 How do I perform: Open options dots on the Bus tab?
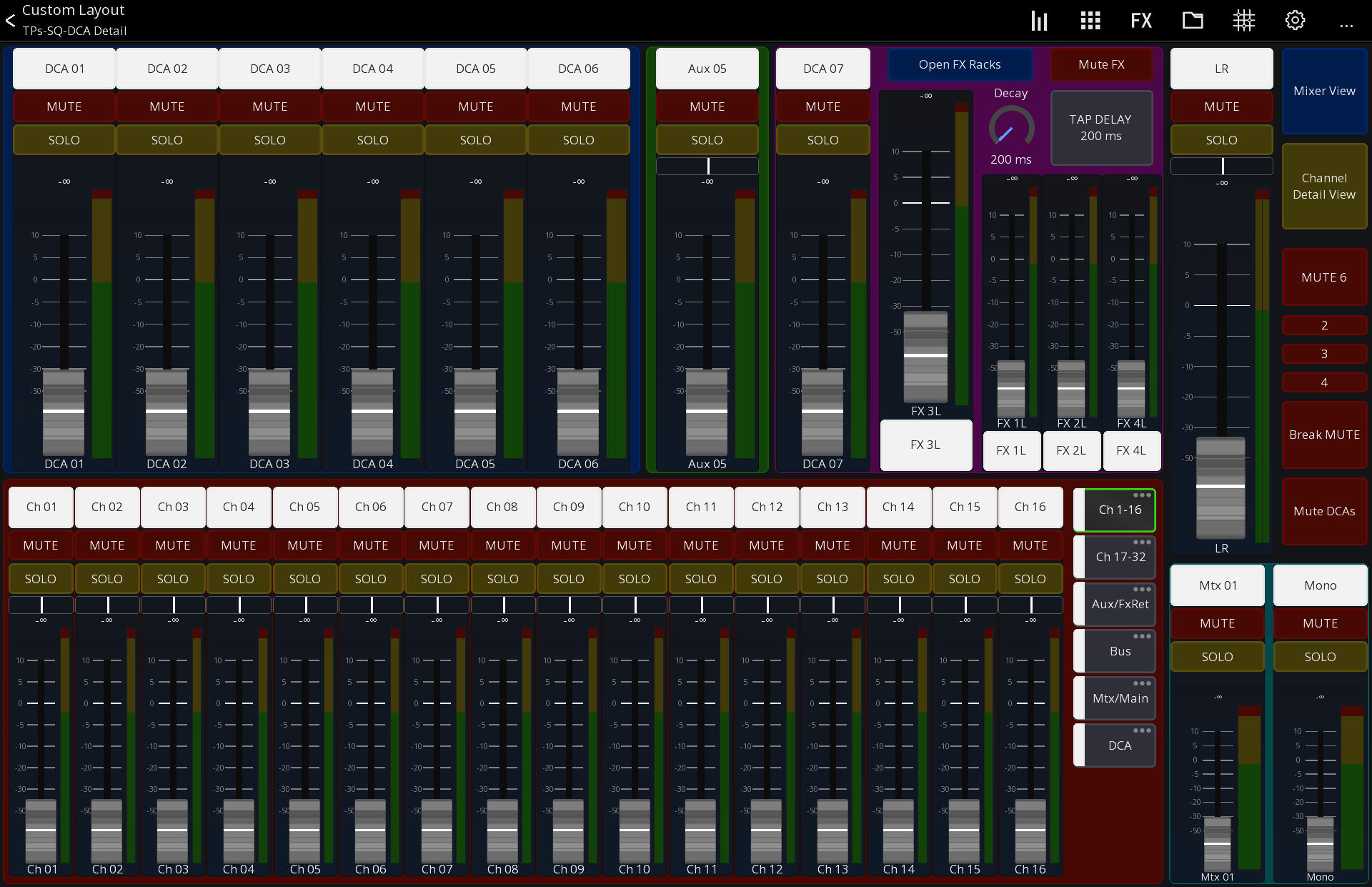point(1142,637)
